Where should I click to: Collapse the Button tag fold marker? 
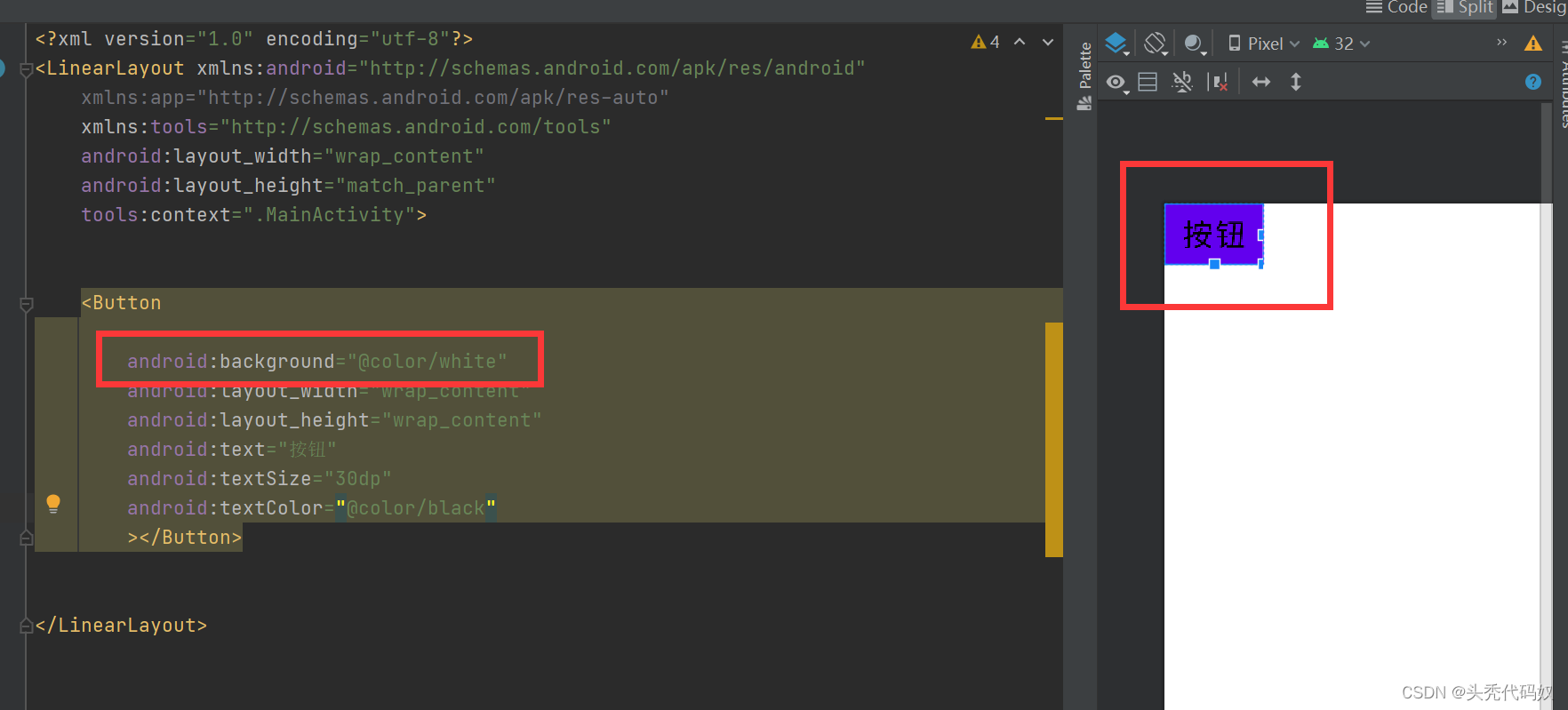pos(27,305)
